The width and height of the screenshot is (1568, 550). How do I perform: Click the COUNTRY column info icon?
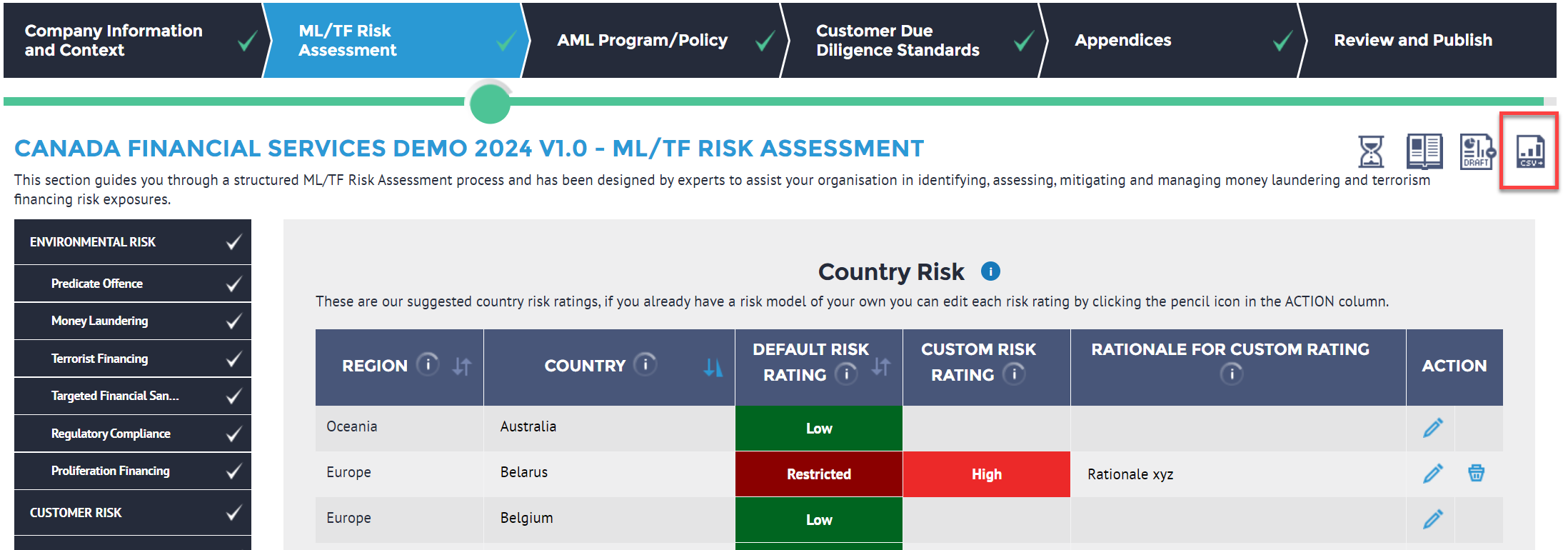click(645, 364)
